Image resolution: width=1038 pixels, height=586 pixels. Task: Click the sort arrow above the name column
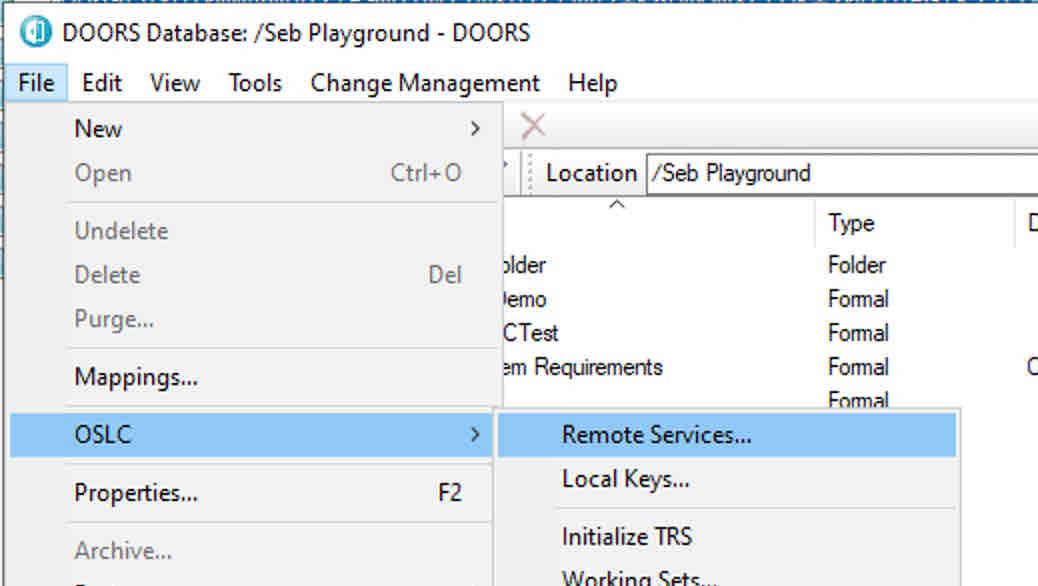[616, 204]
